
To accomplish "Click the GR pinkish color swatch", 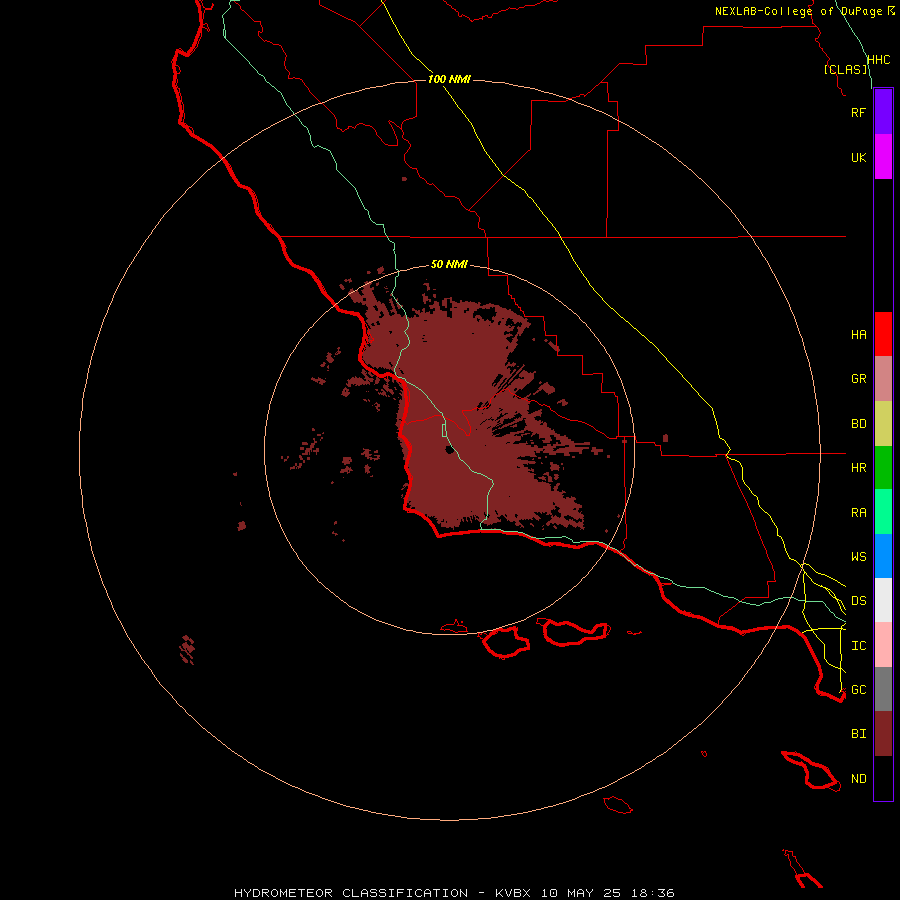I will 883,379.
